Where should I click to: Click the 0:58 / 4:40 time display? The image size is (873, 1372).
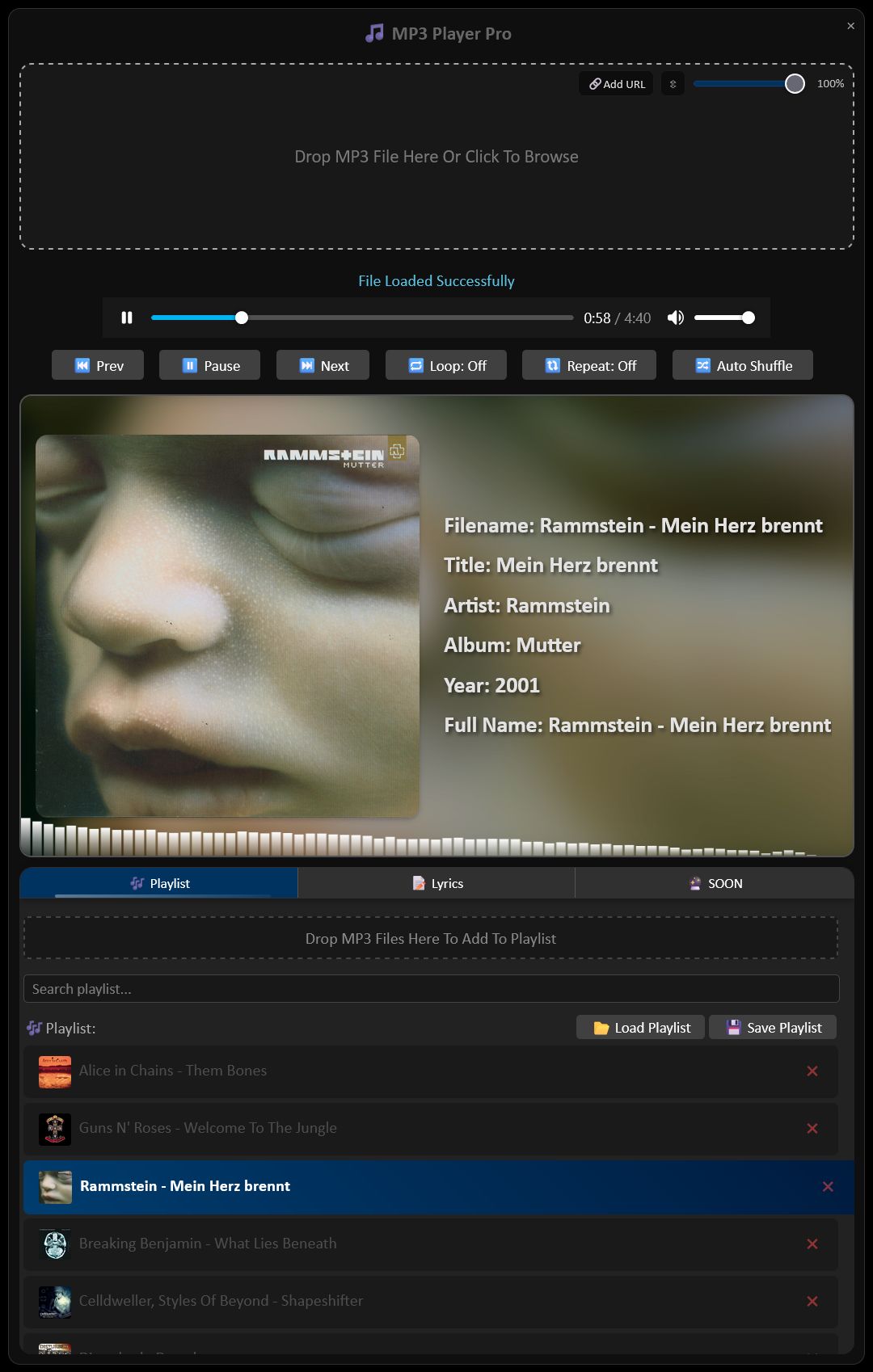(618, 318)
